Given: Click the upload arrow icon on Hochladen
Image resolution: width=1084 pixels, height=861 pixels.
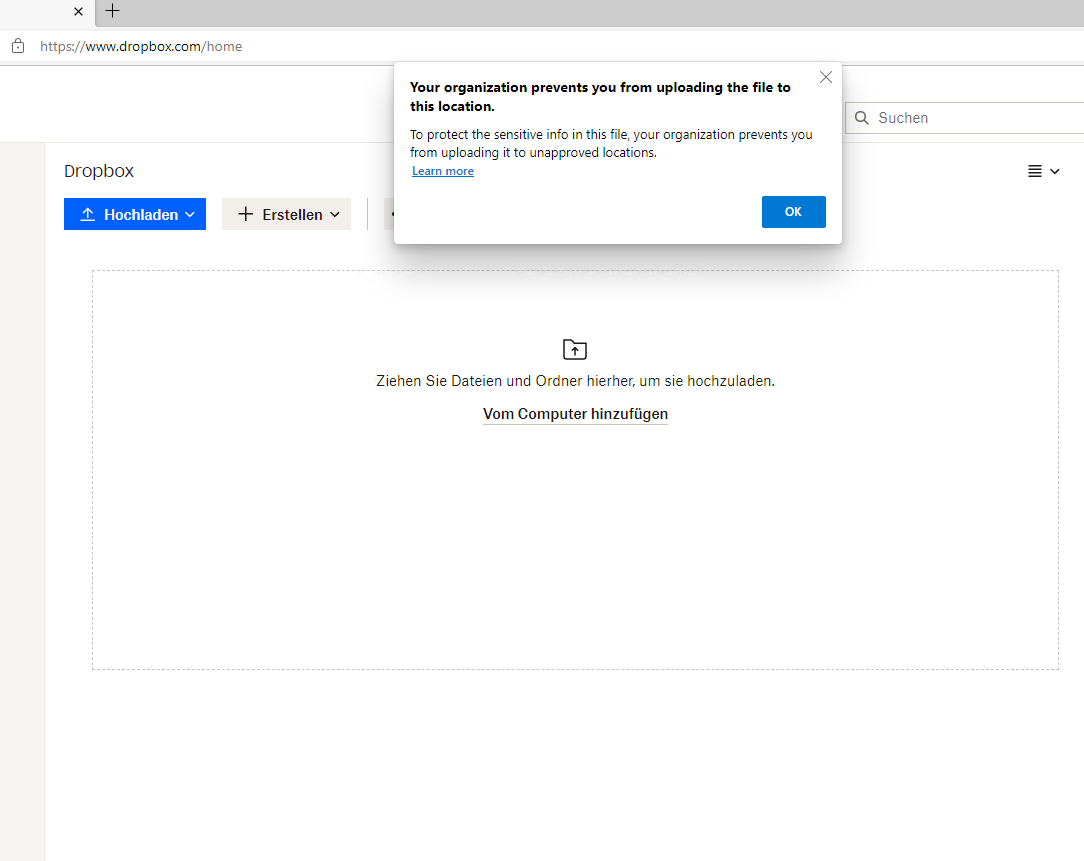Looking at the screenshot, I should [88, 215].
